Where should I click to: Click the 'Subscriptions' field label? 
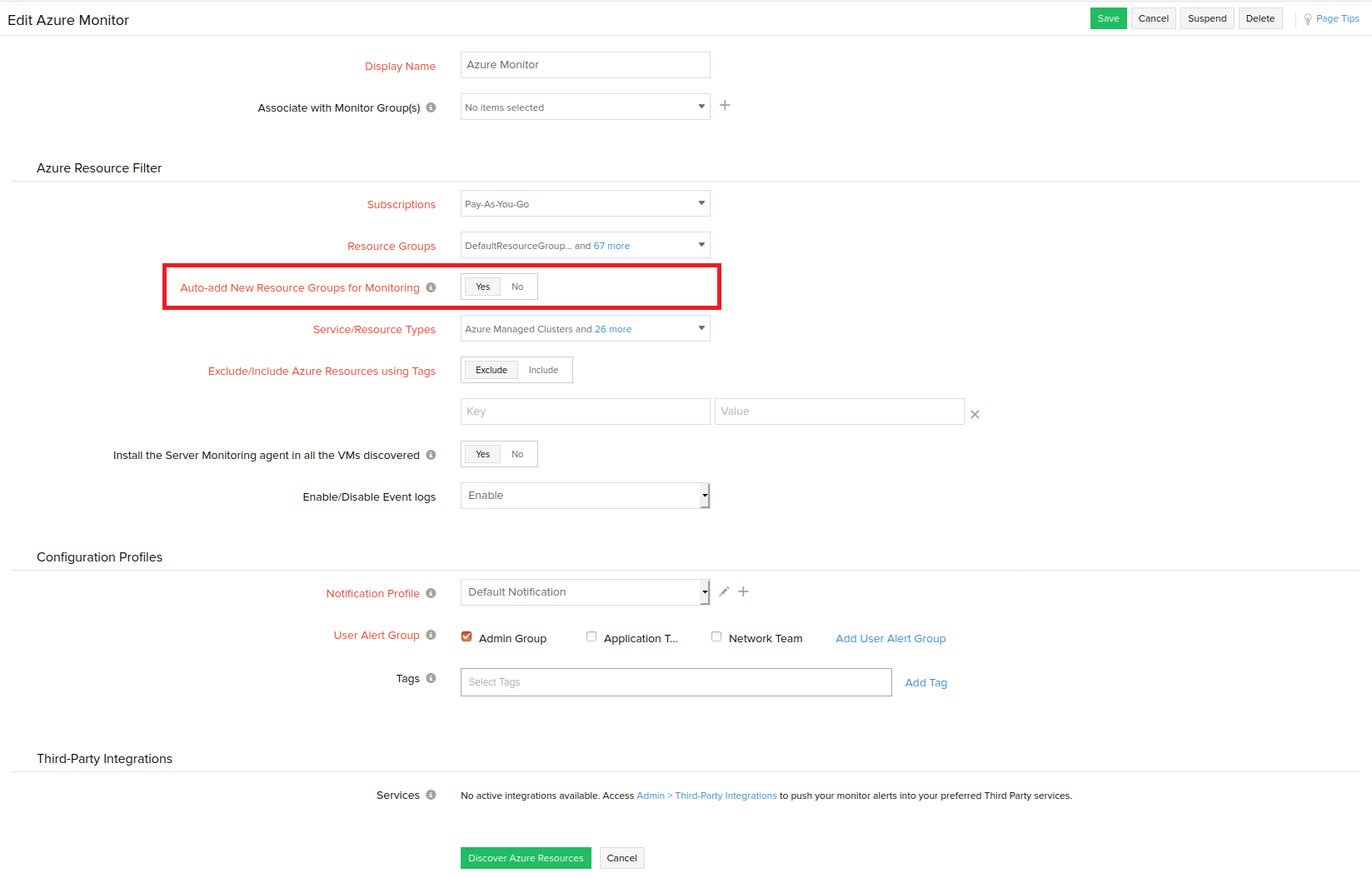click(x=402, y=204)
